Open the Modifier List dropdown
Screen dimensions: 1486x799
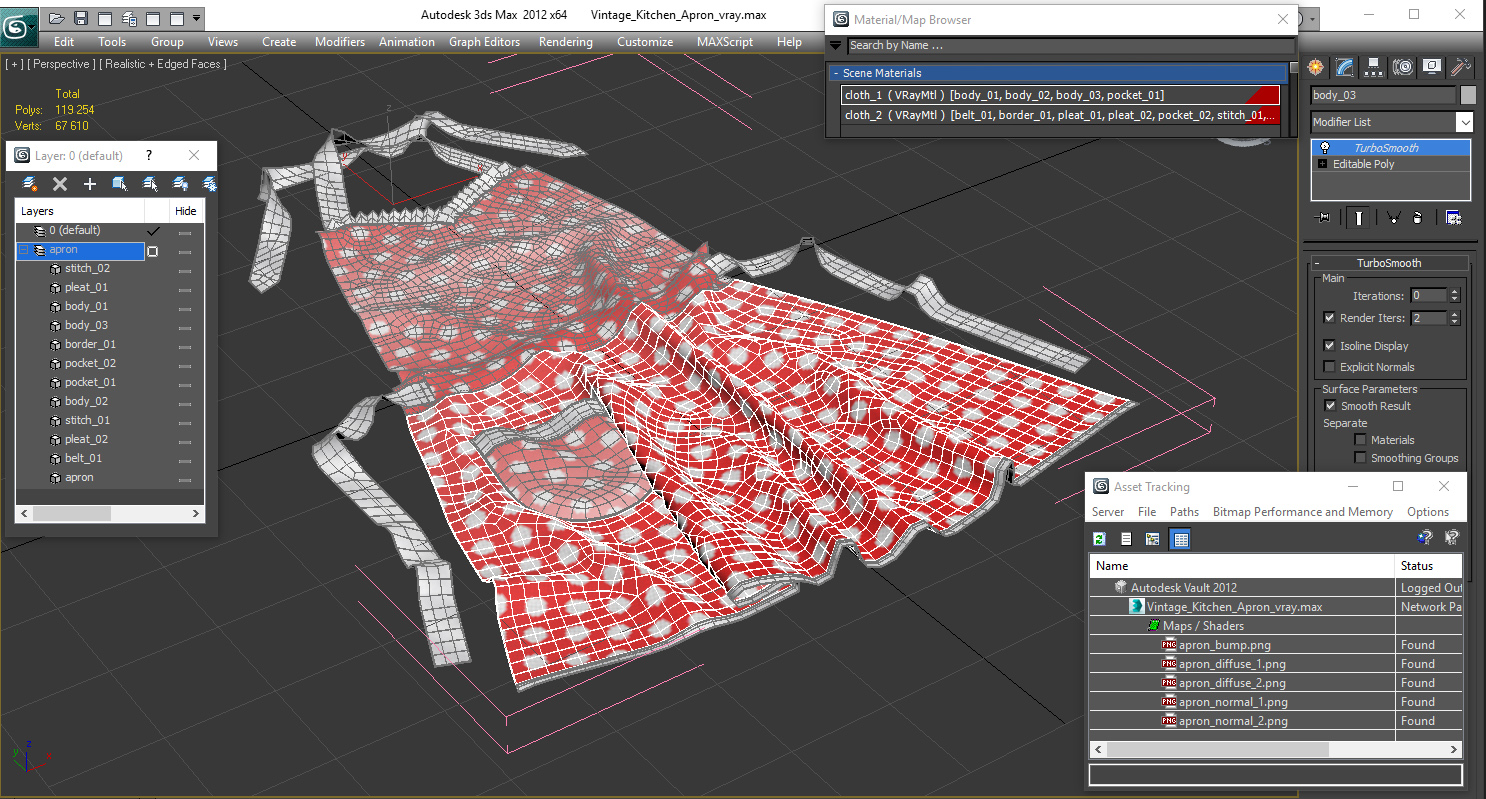[x=1464, y=122]
